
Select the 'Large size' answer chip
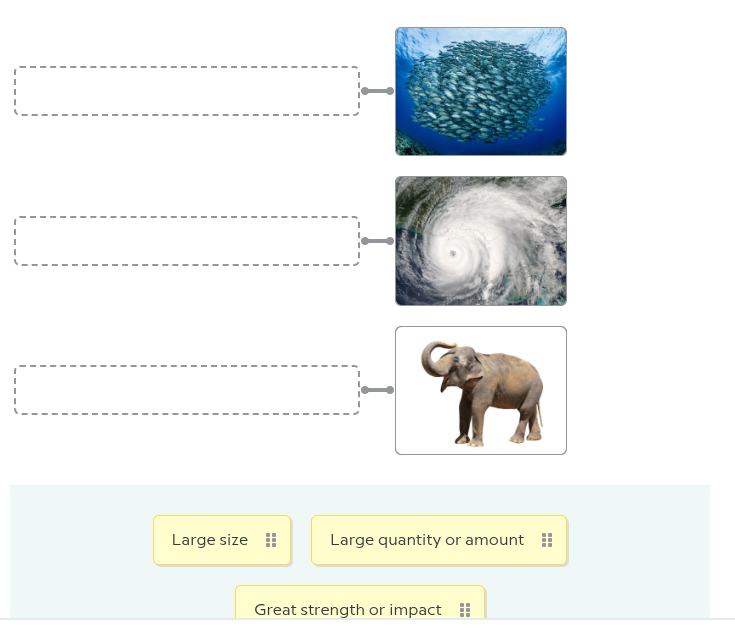point(210,540)
